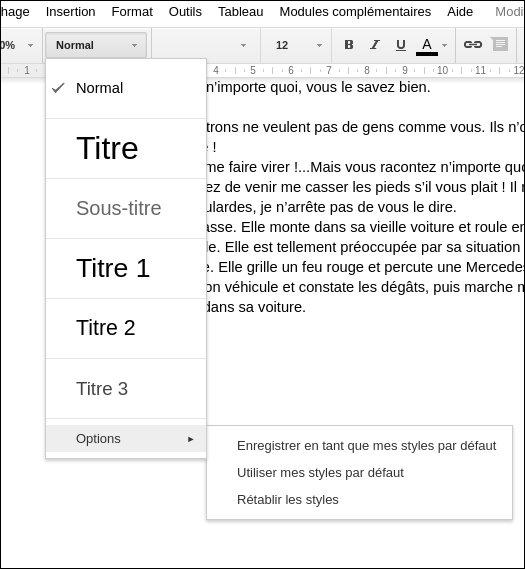The image size is (525, 569).
Task: Click the text color A icon
Action: [x=427, y=46]
